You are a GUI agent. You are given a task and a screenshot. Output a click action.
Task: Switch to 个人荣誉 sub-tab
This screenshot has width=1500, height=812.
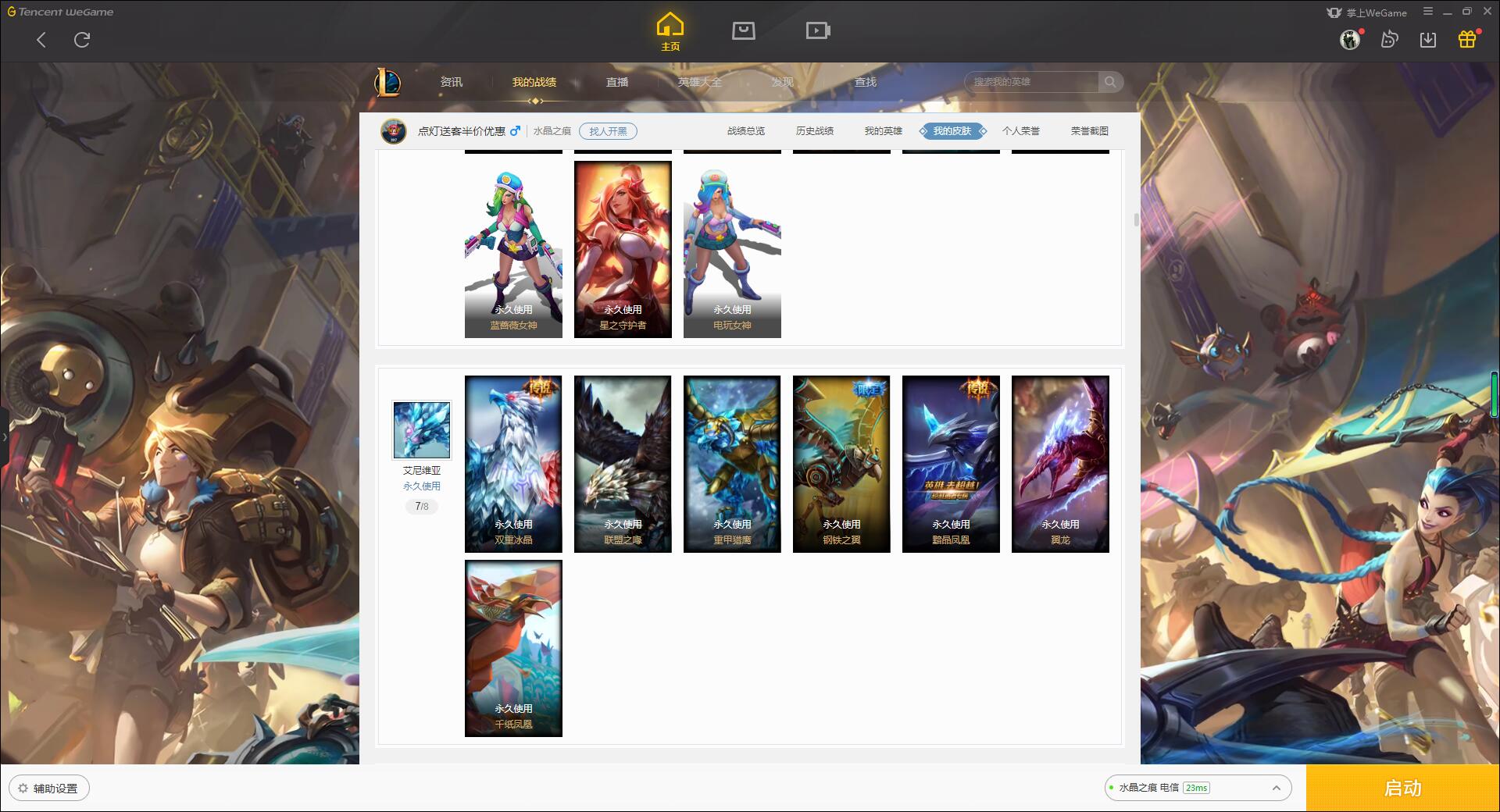(x=1021, y=131)
